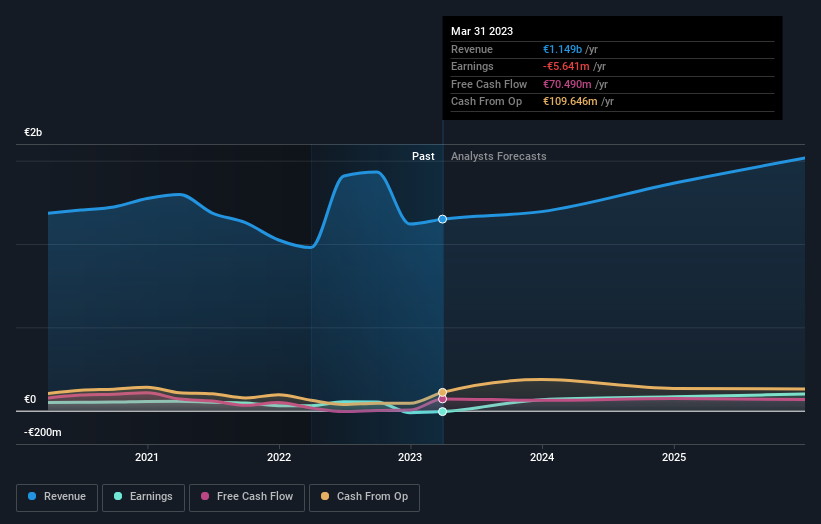Viewport: 821px width, 524px height.
Task: Select the teal Earnings data point marker
Action: click(x=442, y=411)
